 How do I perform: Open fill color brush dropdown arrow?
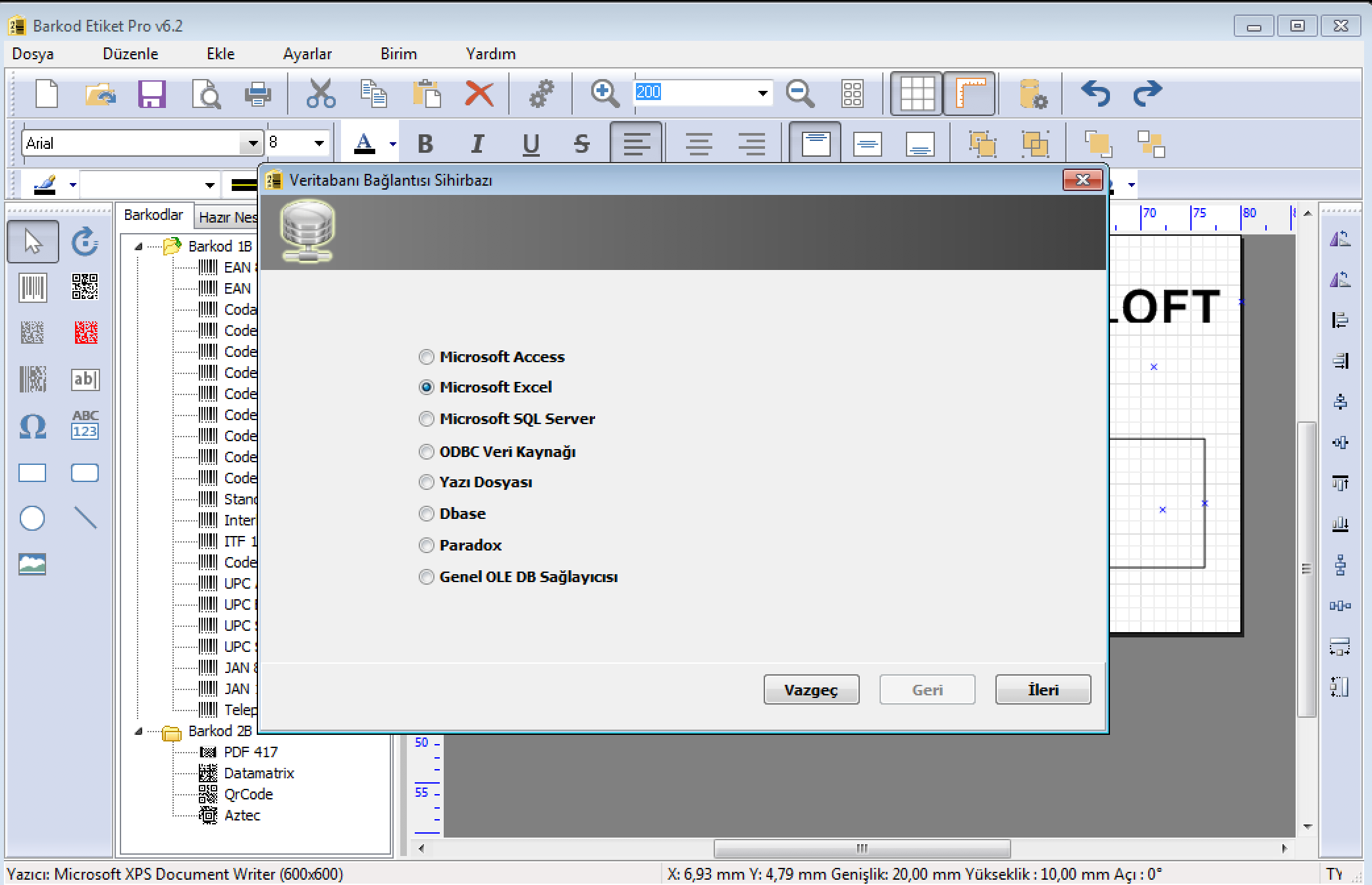coord(73,185)
